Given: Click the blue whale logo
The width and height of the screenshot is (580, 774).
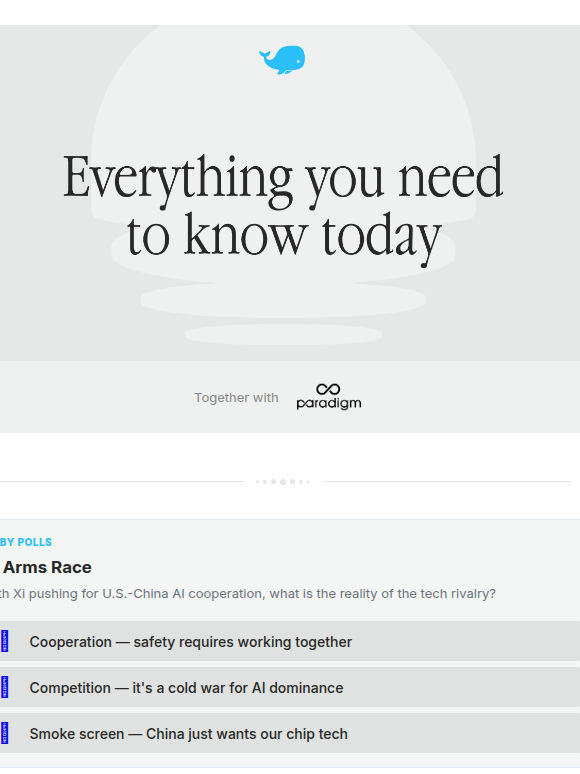Looking at the screenshot, I should (x=282, y=60).
